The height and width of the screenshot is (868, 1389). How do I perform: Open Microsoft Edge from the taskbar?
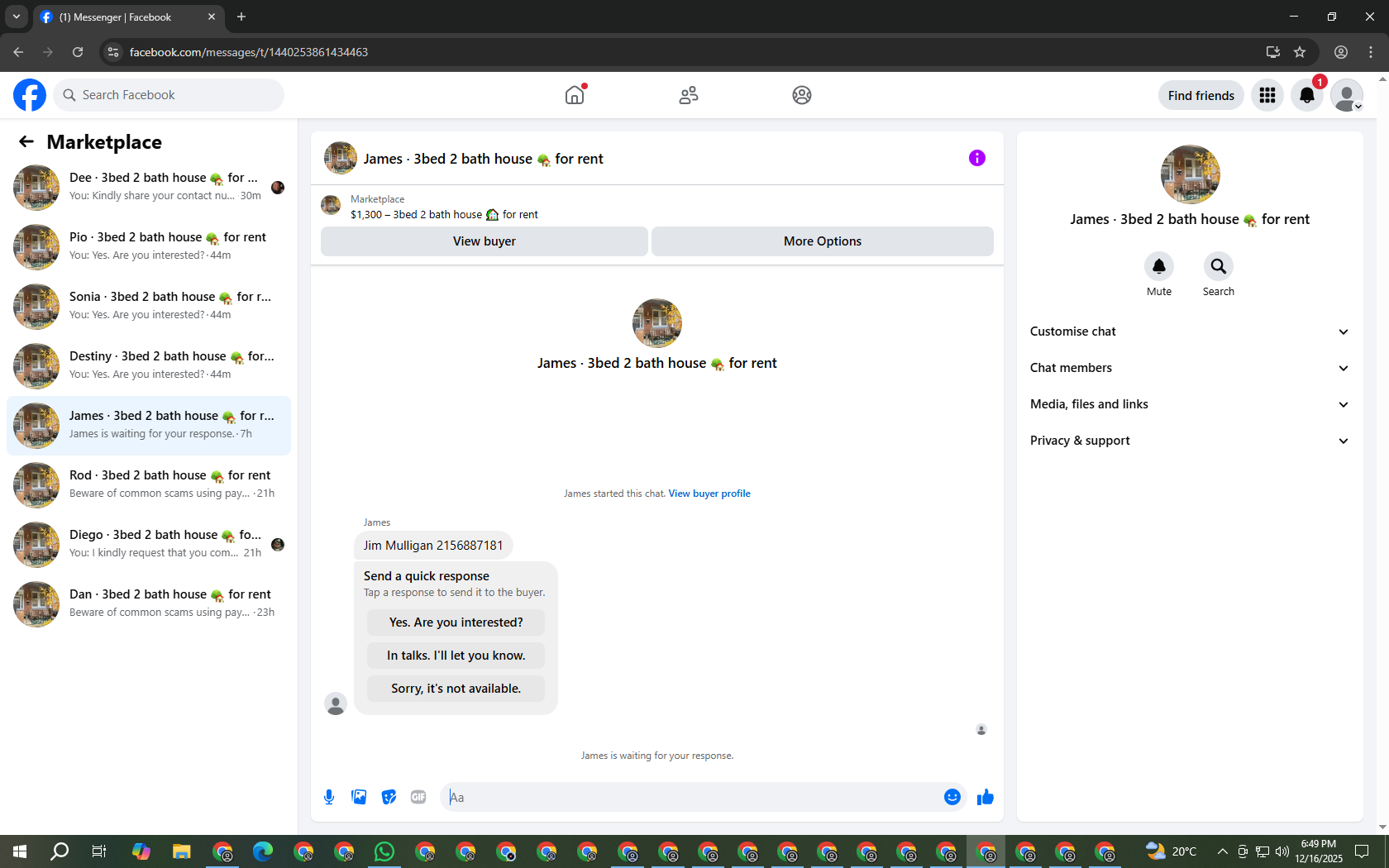pos(263,851)
